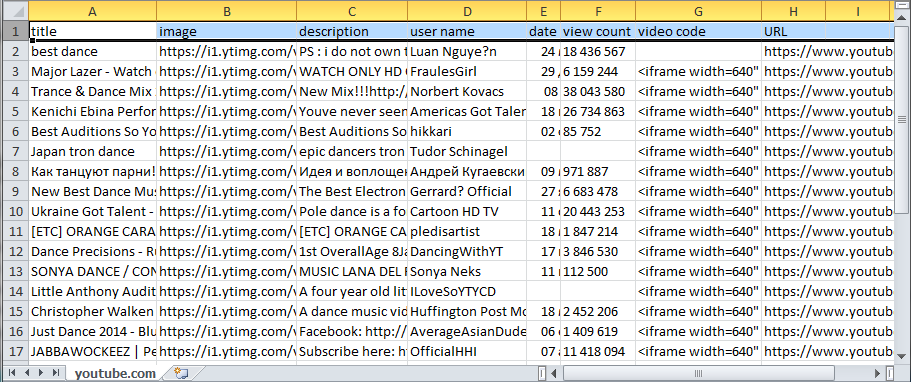
Task: Select the 'title' header cell
Action: click(x=92, y=31)
